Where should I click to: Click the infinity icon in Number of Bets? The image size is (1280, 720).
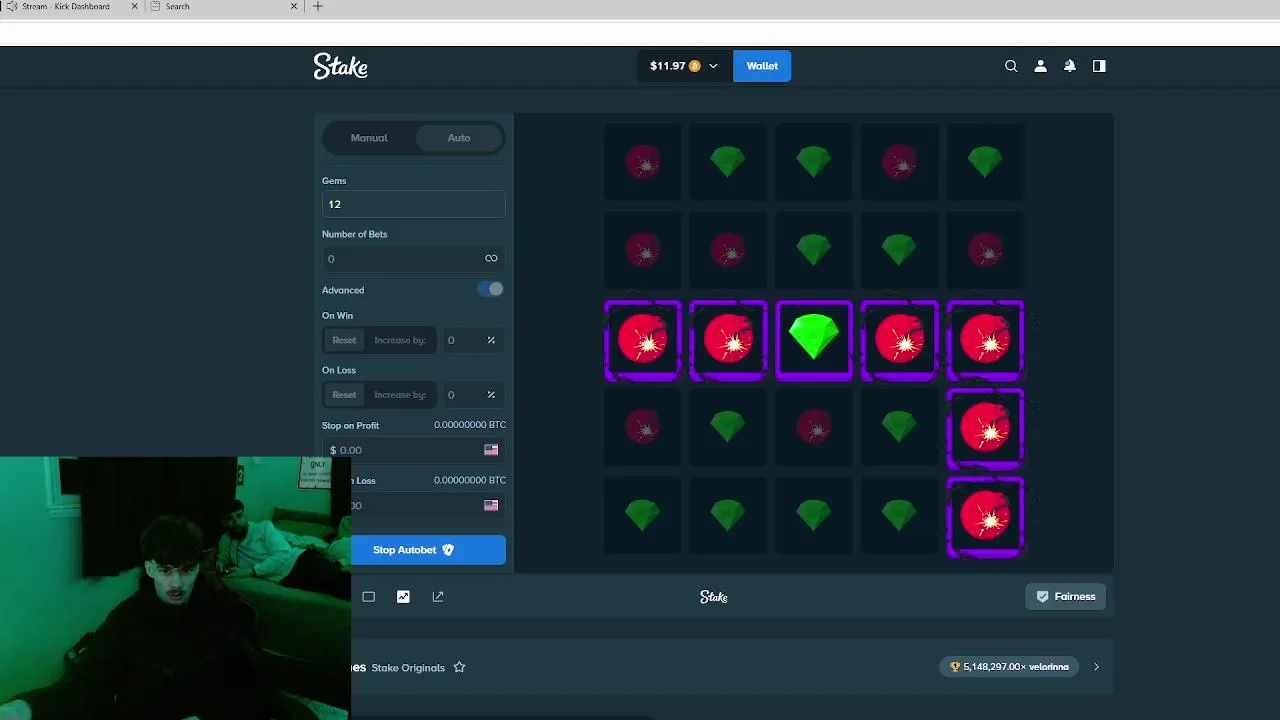(491, 258)
